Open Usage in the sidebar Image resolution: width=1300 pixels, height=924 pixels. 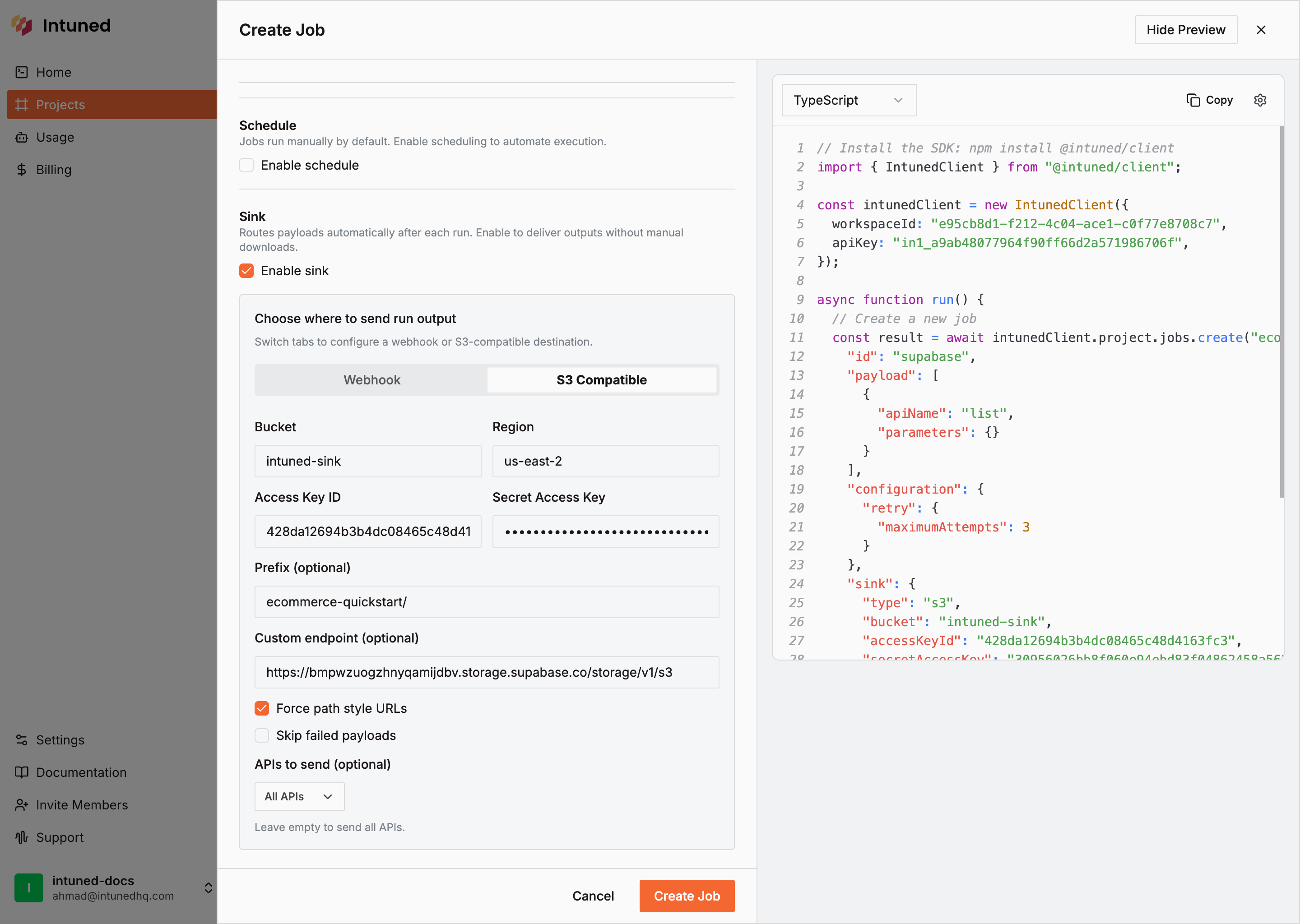[111, 137]
